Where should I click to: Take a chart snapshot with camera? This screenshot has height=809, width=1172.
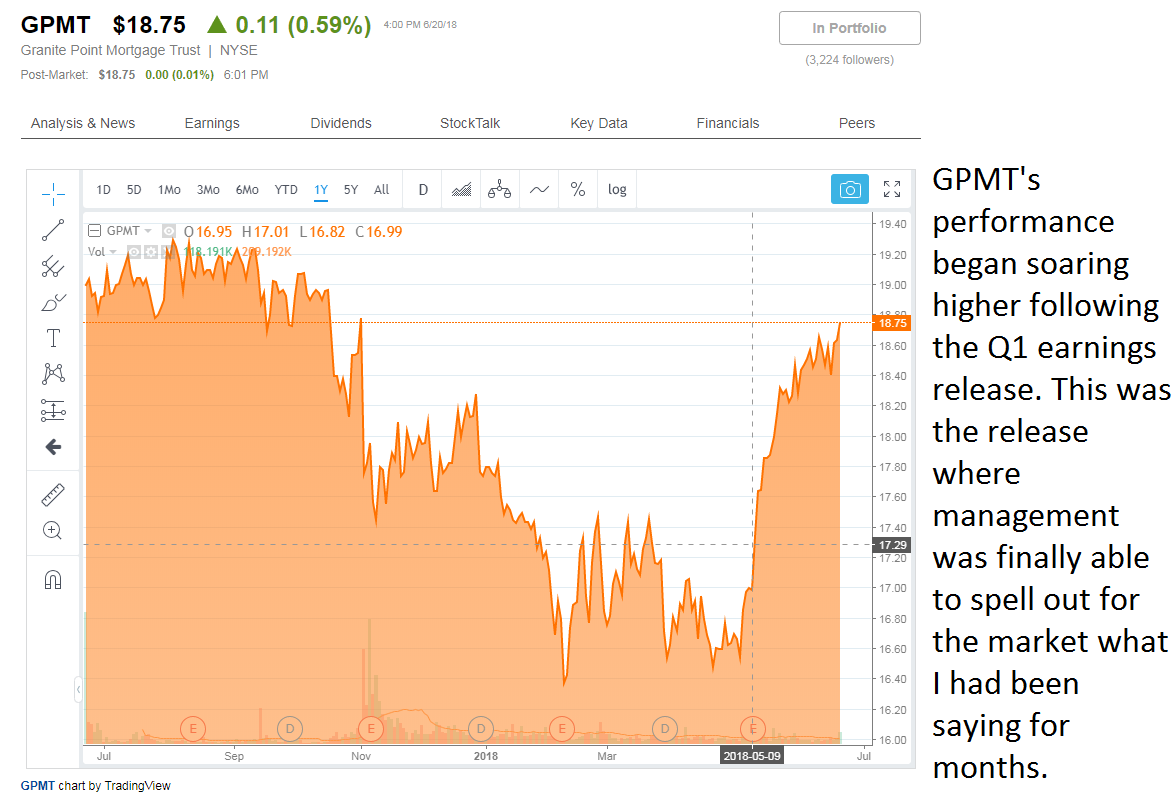point(850,190)
